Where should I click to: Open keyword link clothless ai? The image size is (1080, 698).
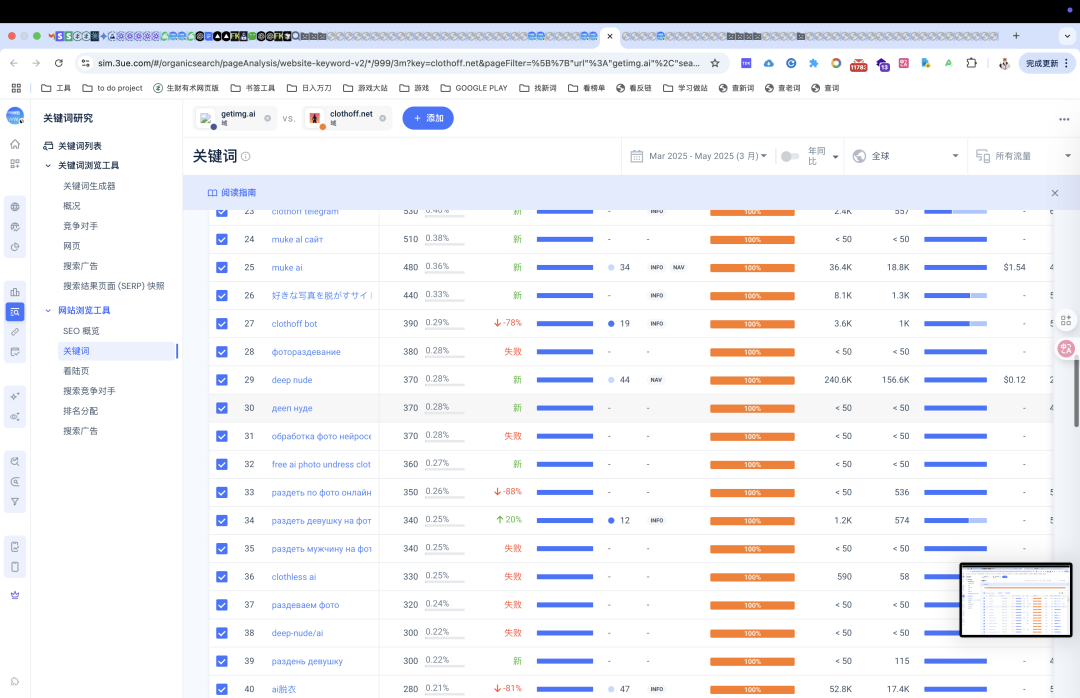click(x=293, y=577)
